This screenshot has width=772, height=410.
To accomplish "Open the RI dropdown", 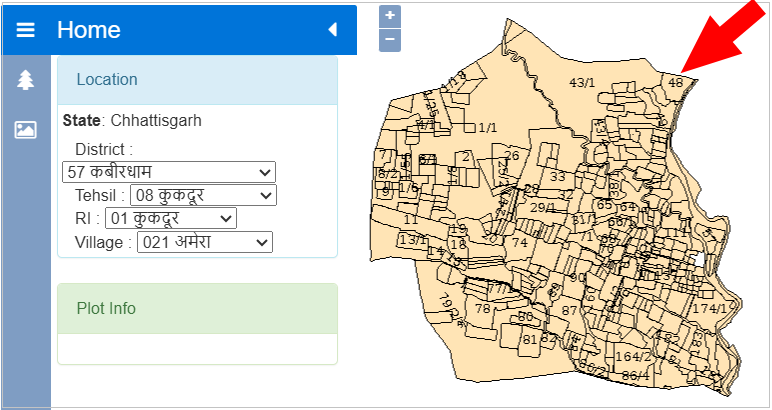I will point(171,219).
